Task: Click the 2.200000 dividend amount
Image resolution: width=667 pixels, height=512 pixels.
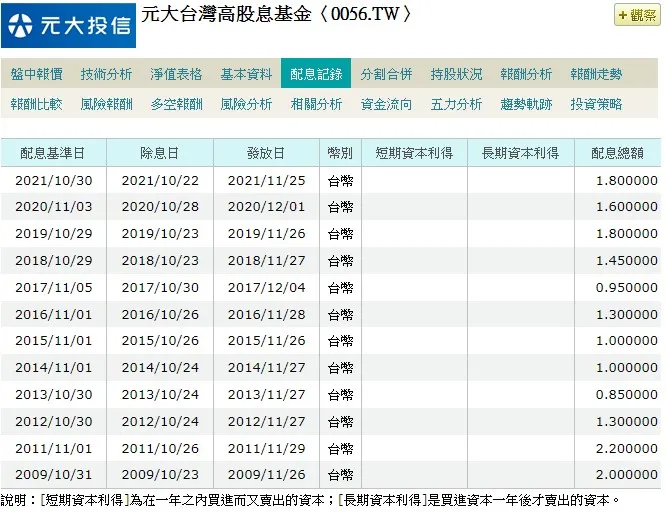Action: pyautogui.click(x=627, y=448)
